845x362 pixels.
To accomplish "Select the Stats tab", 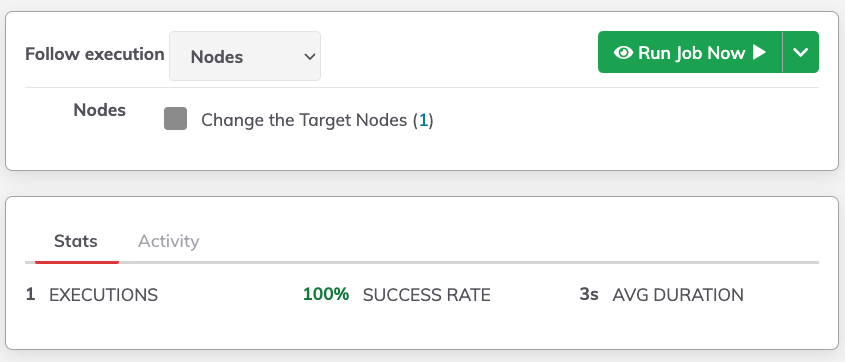I will point(76,241).
